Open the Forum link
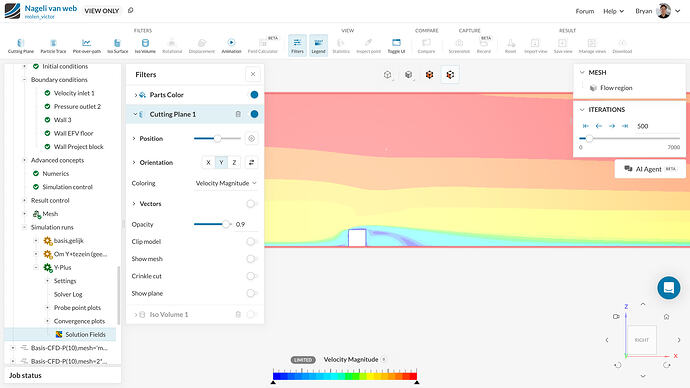Screen dimensions: 690x388 (584, 11)
